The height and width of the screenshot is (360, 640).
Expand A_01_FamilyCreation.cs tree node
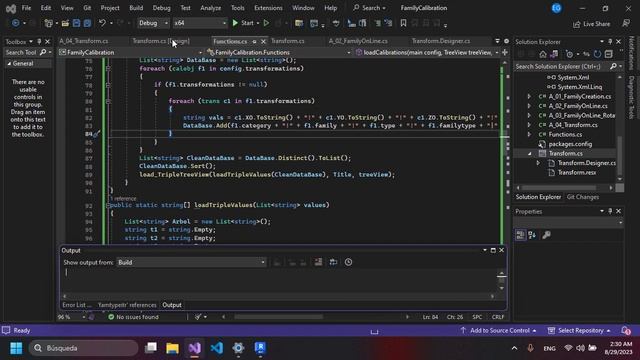click(529, 96)
